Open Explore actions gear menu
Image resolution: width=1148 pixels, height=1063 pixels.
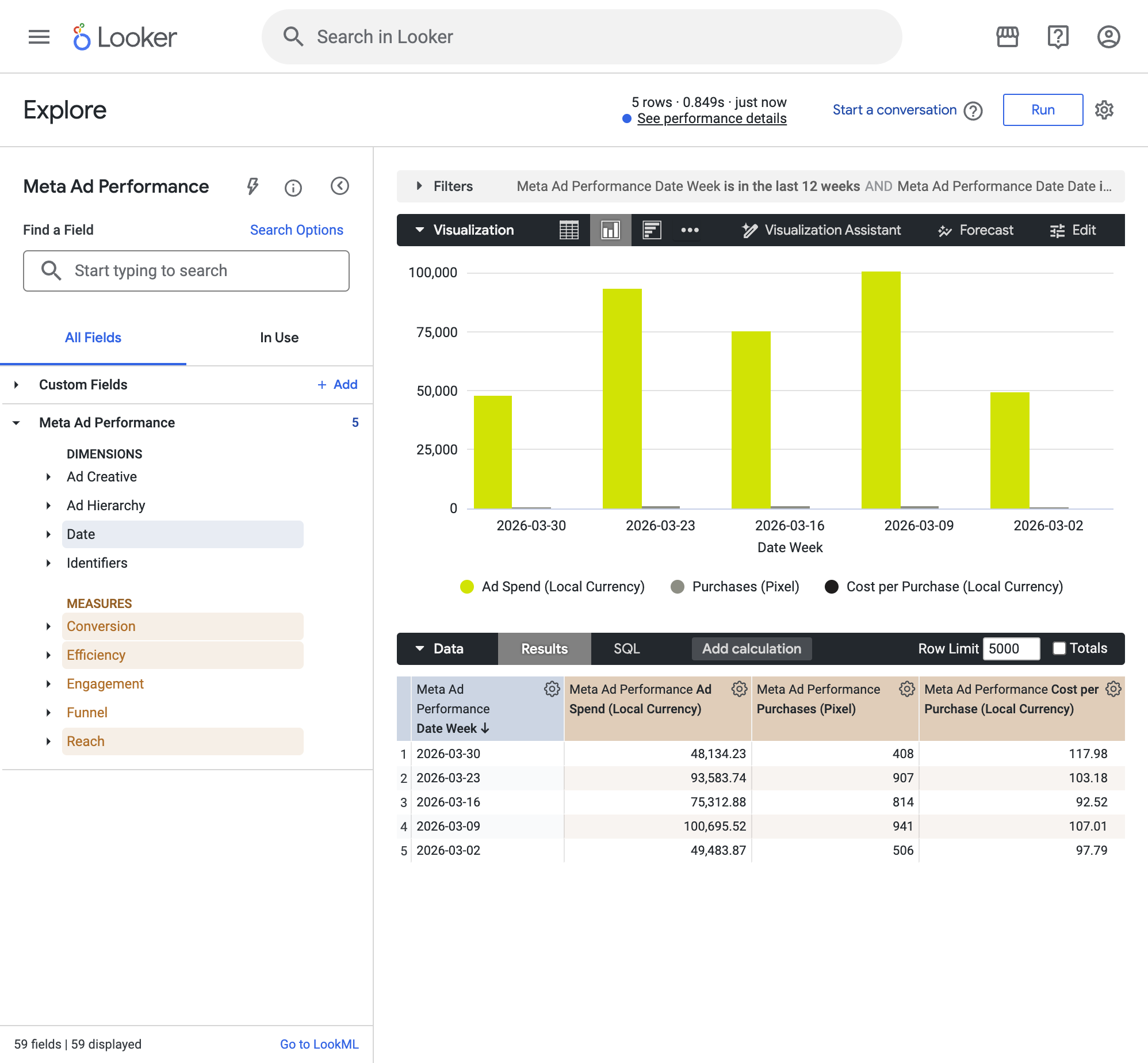[1104, 110]
